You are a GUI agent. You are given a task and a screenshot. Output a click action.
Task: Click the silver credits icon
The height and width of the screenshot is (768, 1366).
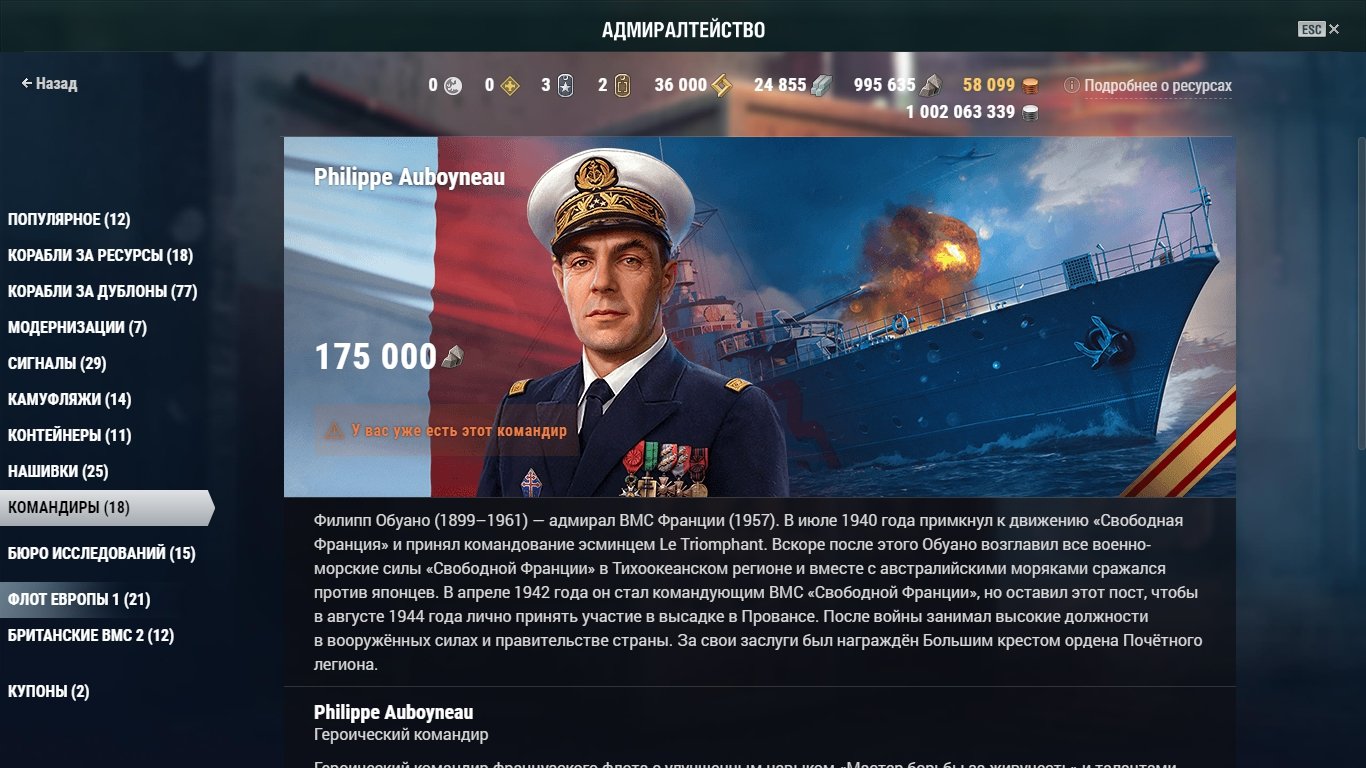tap(1029, 112)
